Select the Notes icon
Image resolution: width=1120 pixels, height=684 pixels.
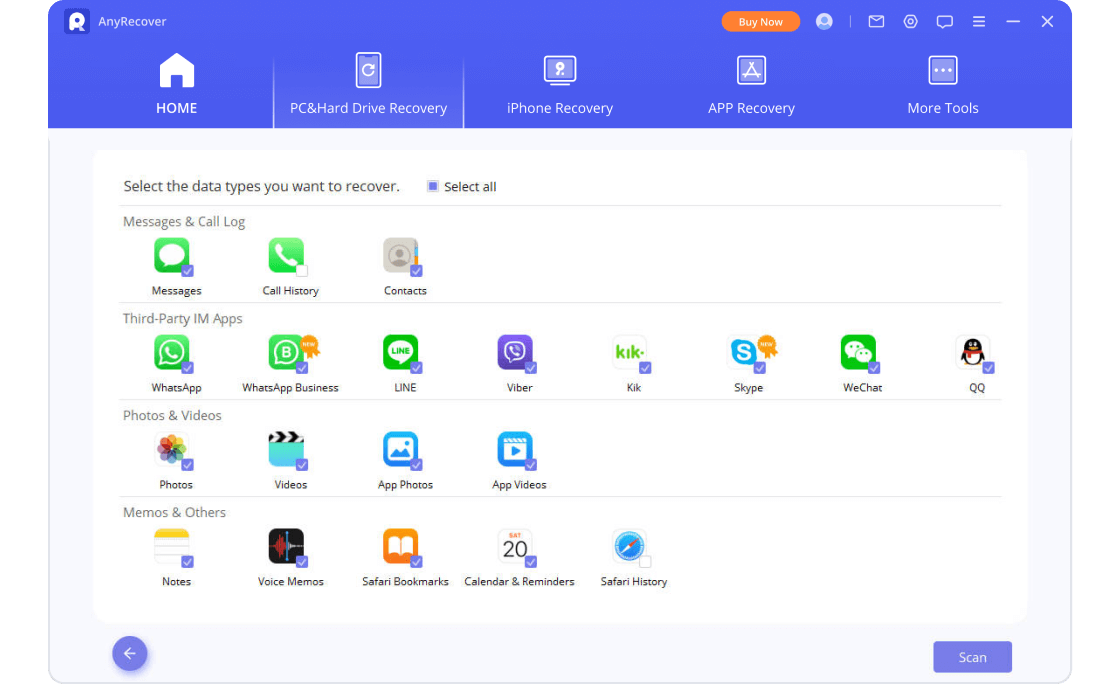171,546
